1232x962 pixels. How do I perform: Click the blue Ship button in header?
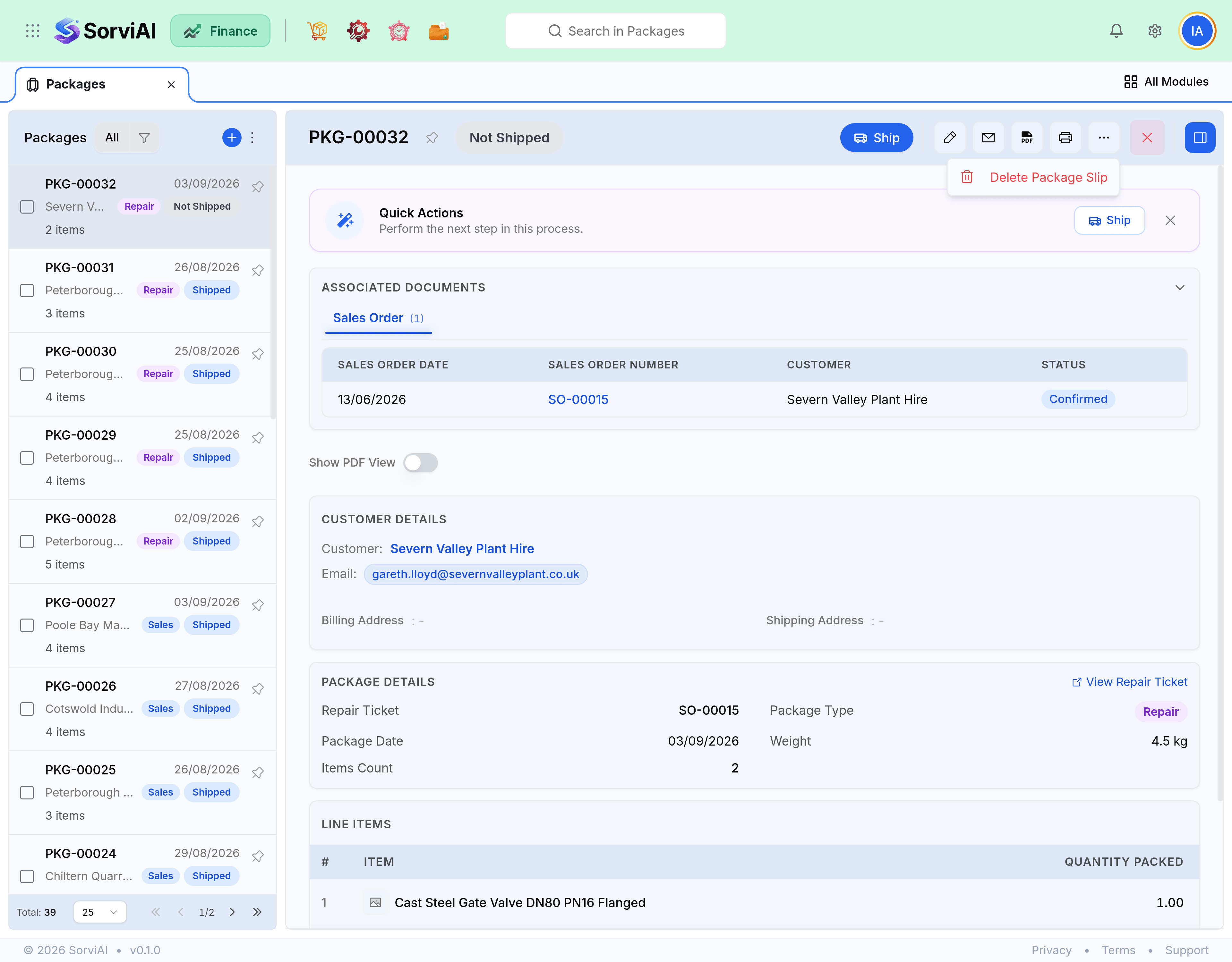tap(877, 138)
